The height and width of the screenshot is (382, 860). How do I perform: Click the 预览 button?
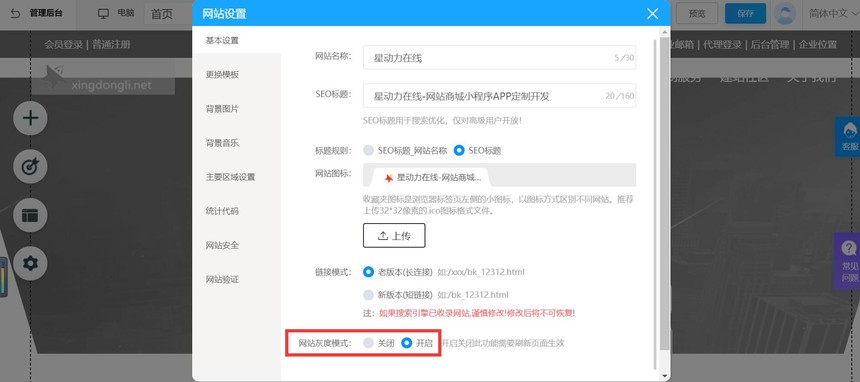(697, 14)
